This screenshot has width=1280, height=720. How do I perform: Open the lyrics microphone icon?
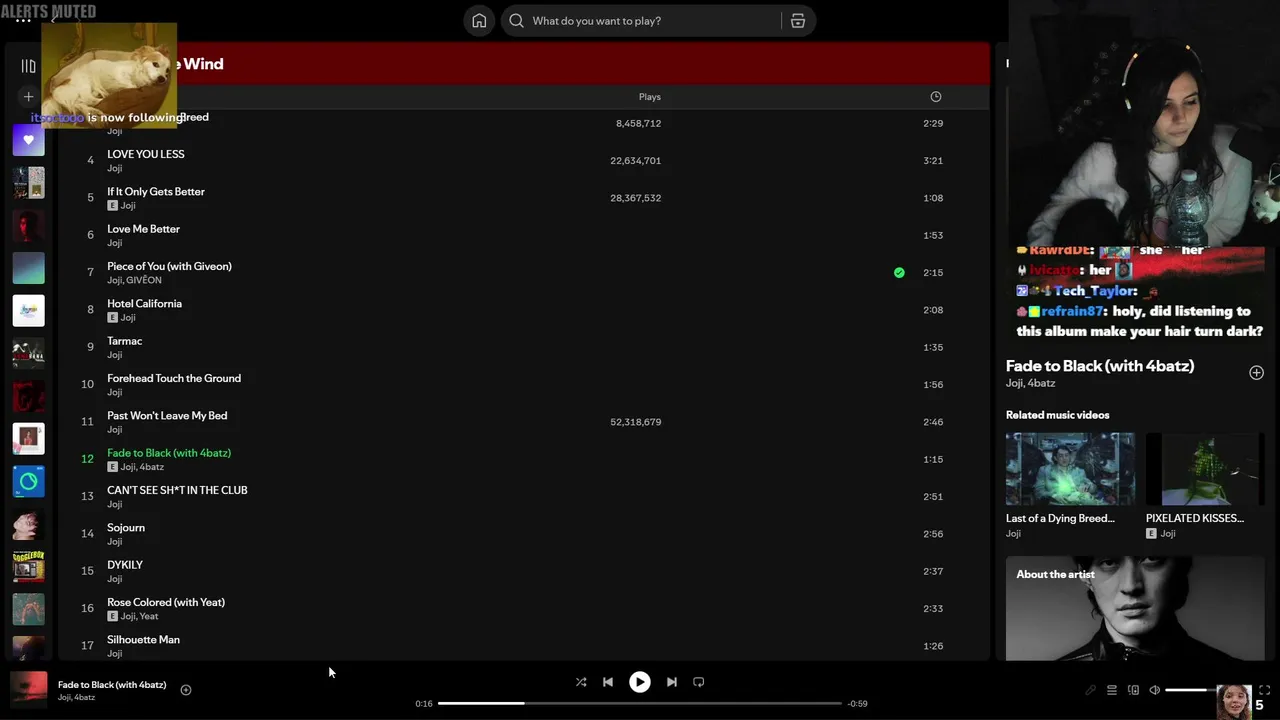tap(1090, 690)
